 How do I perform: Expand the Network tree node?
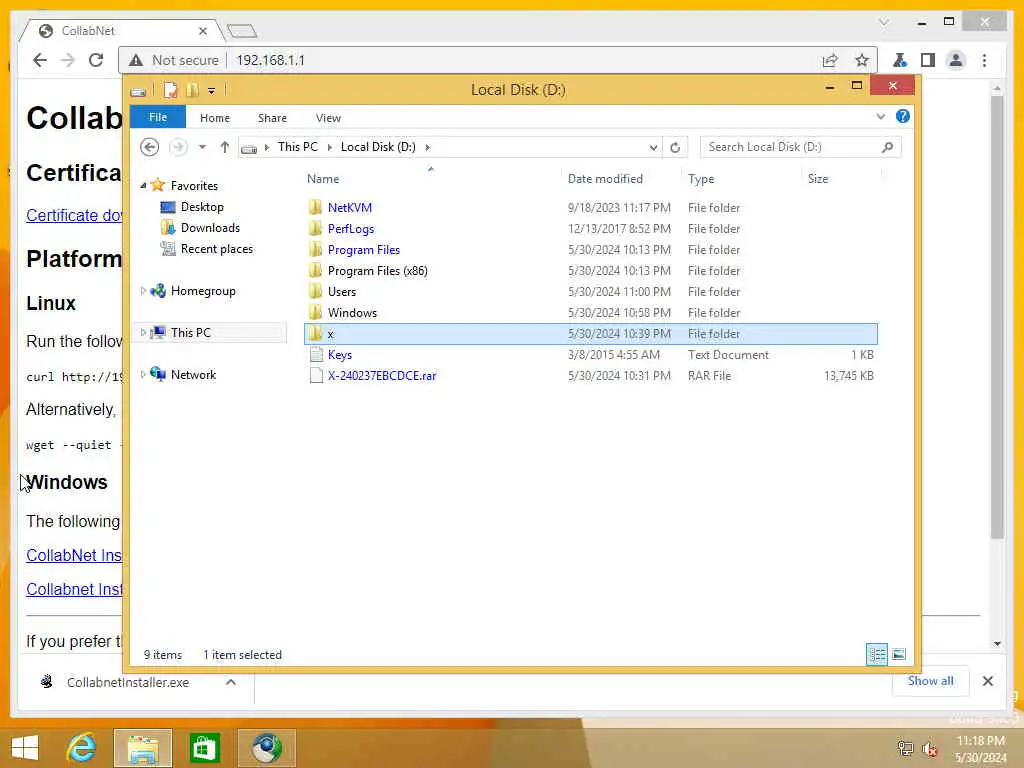[x=143, y=375]
